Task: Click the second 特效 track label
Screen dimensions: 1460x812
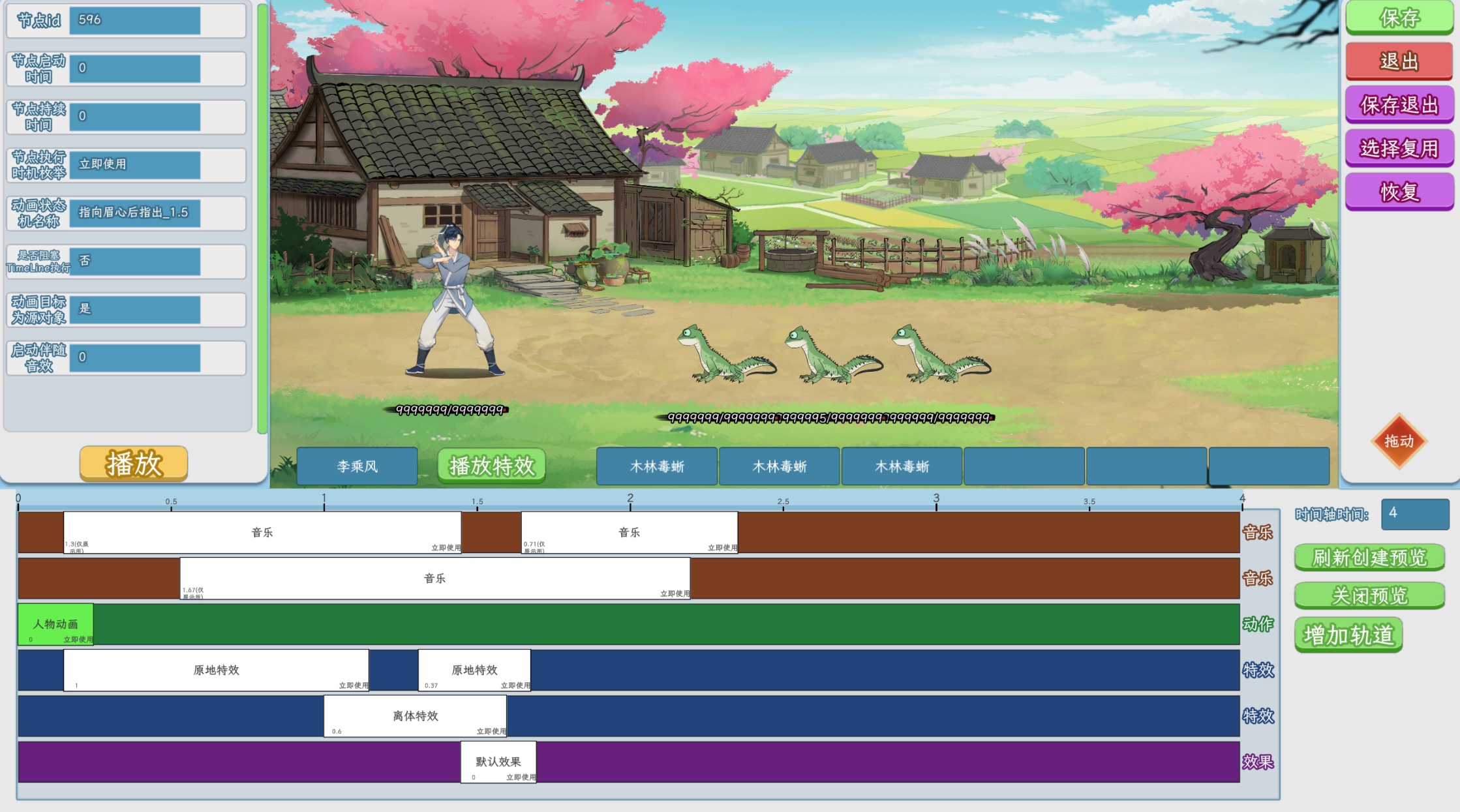Action: [x=1258, y=716]
